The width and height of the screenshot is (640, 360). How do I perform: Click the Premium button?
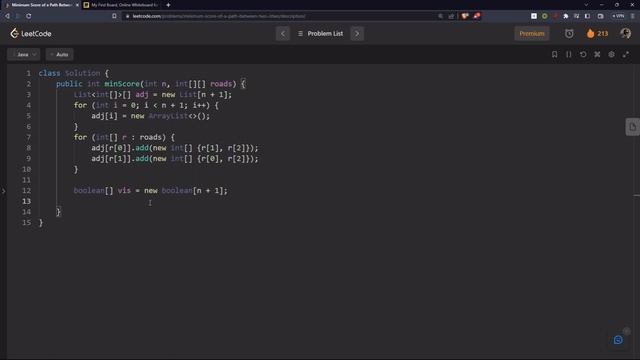pos(532,33)
